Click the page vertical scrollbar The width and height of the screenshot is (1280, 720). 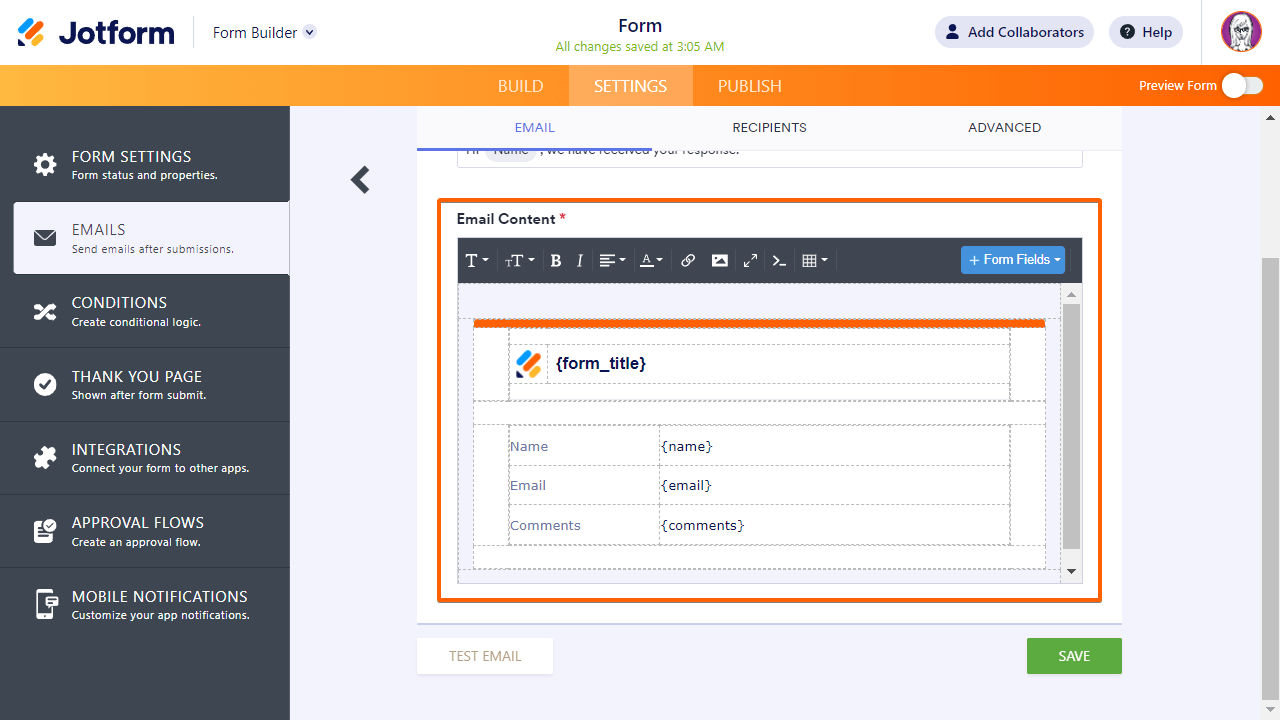pyautogui.click(x=1270, y=478)
